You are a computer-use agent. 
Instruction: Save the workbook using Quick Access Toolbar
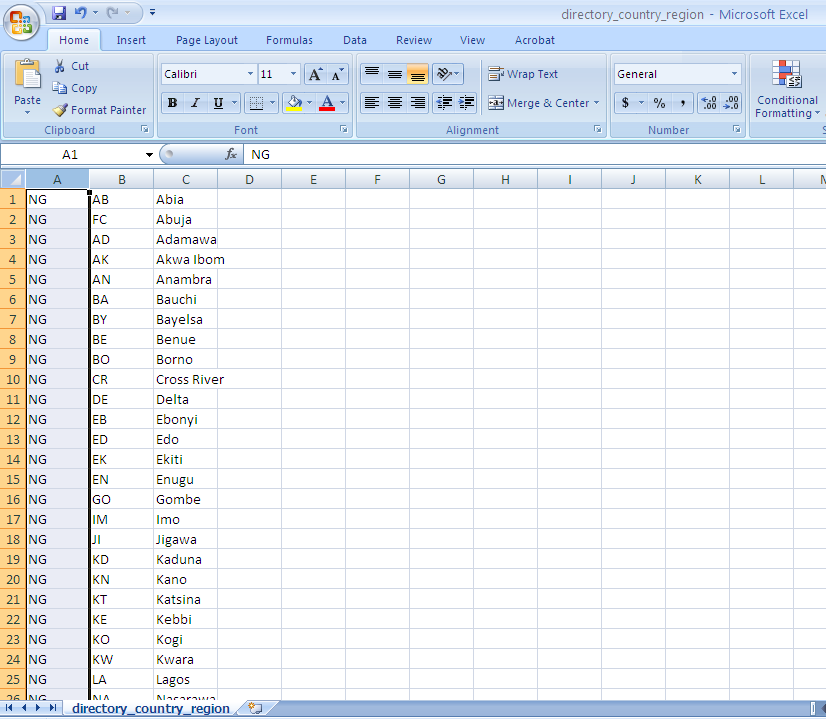click(x=59, y=13)
